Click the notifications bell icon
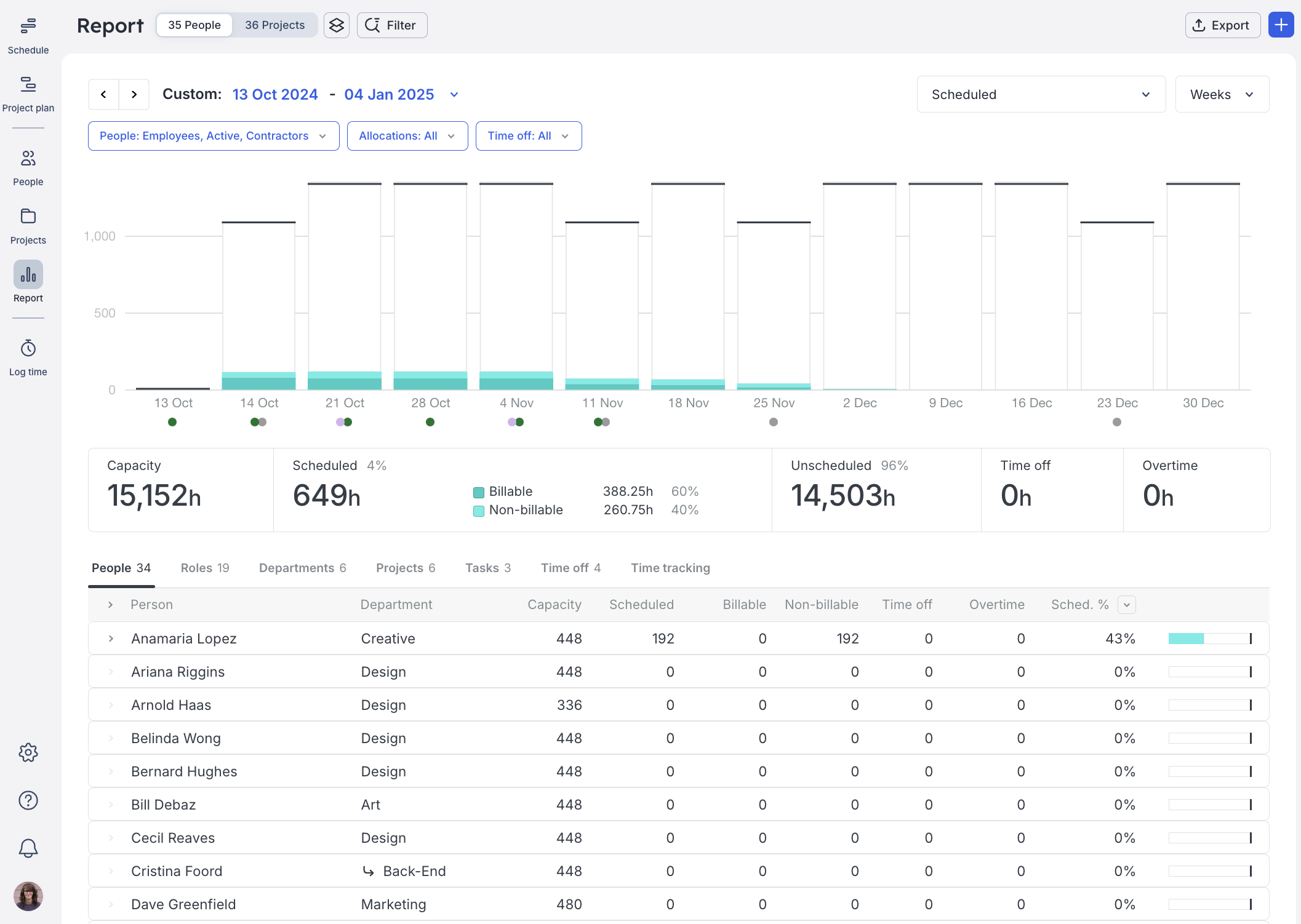This screenshot has width=1301, height=924. [x=28, y=848]
